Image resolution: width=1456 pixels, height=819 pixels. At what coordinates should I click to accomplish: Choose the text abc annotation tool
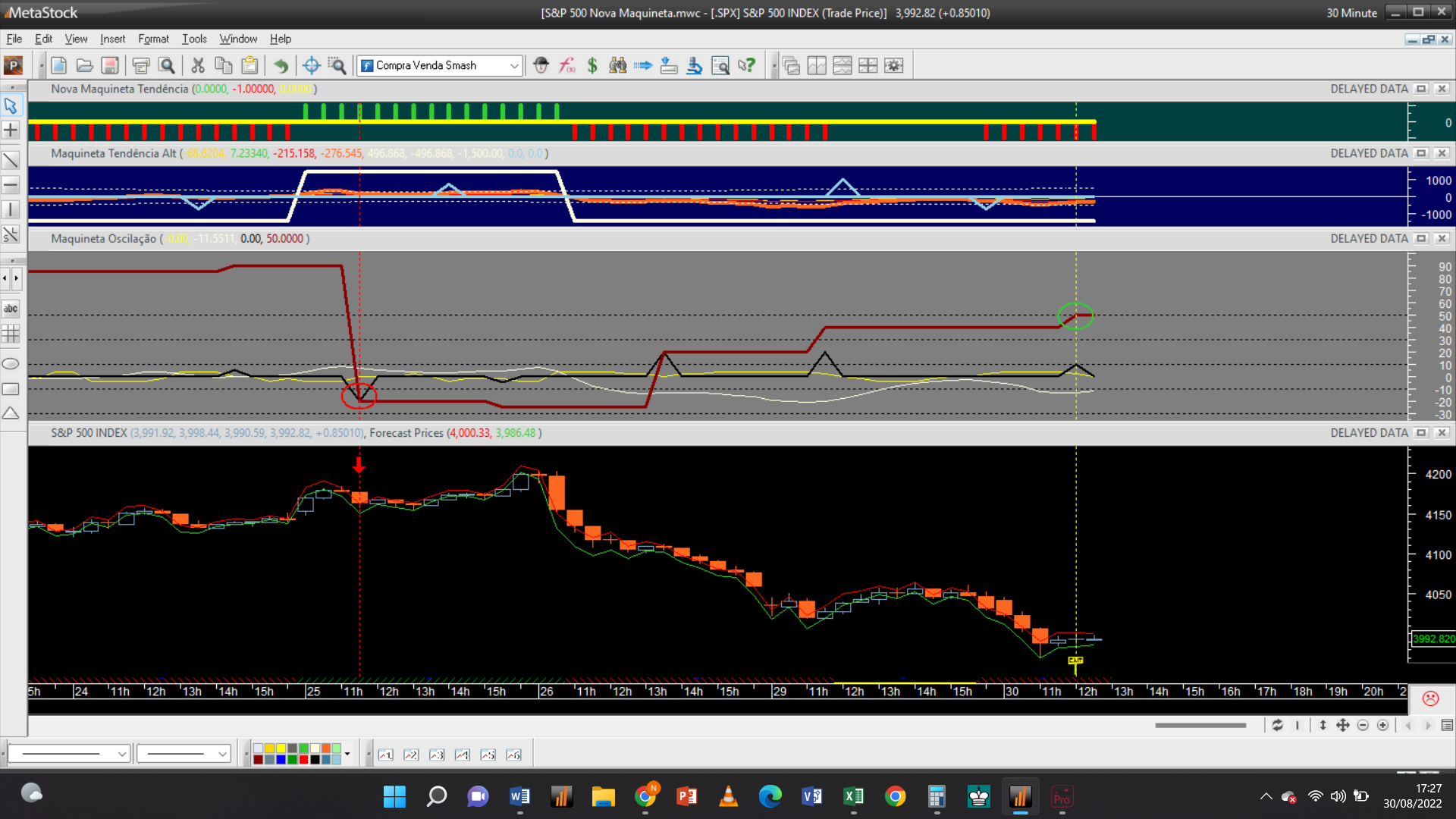[x=11, y=309]
